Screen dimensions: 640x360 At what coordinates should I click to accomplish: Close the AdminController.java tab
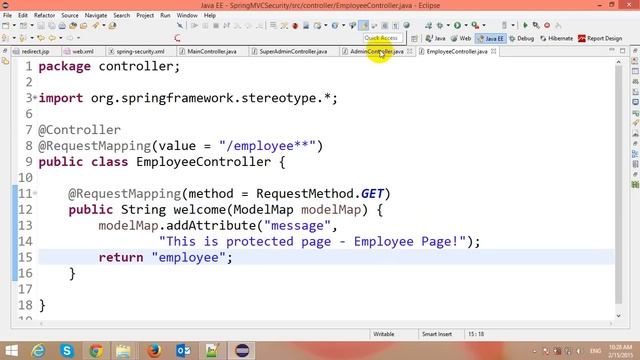(409, 51)
